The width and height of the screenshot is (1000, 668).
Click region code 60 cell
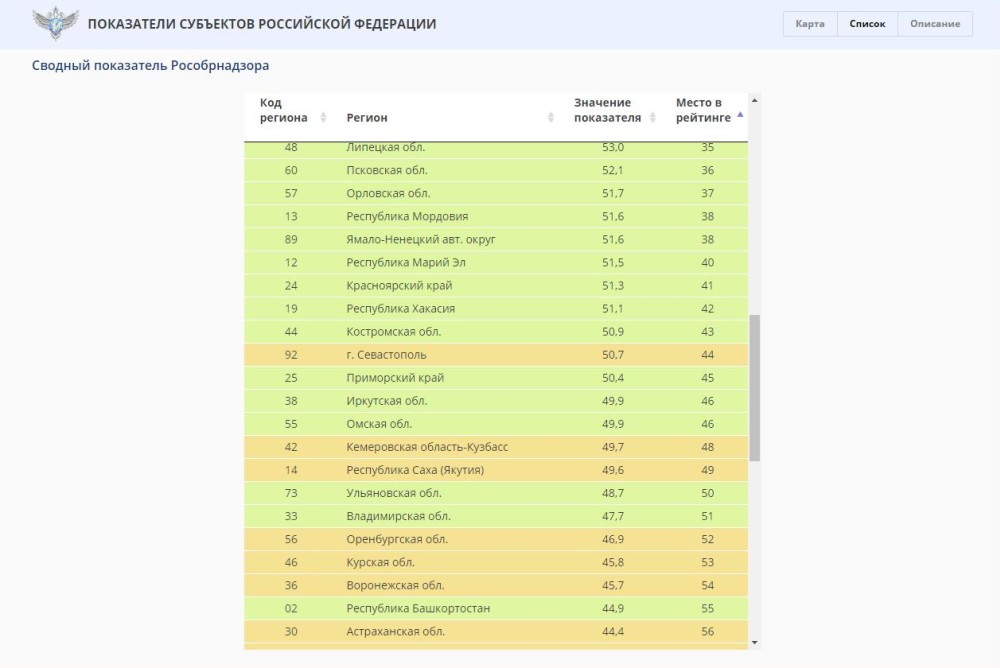(291, 170)
